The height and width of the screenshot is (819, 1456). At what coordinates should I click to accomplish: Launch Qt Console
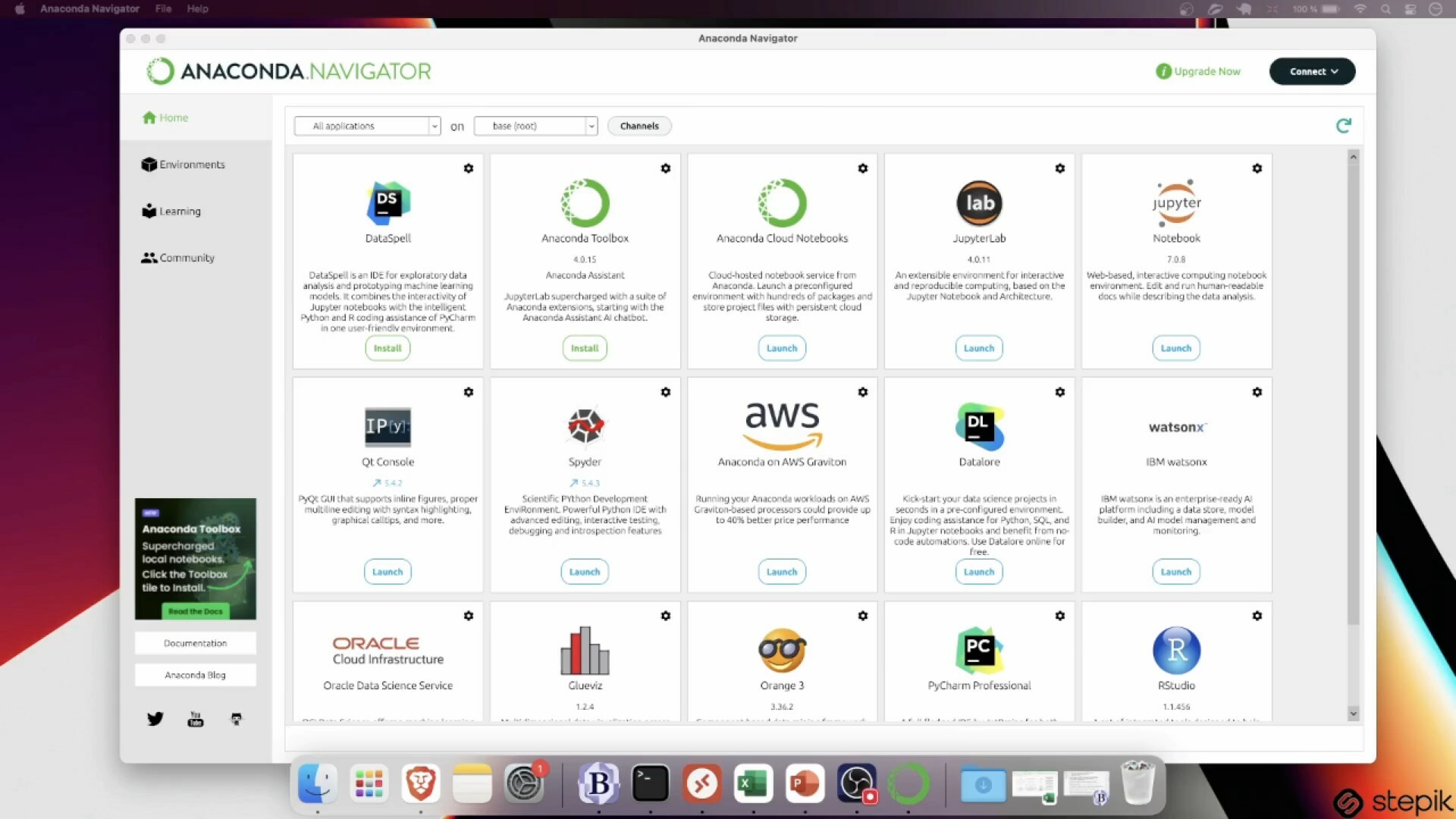pyautogui.click(x=388, y=572)
